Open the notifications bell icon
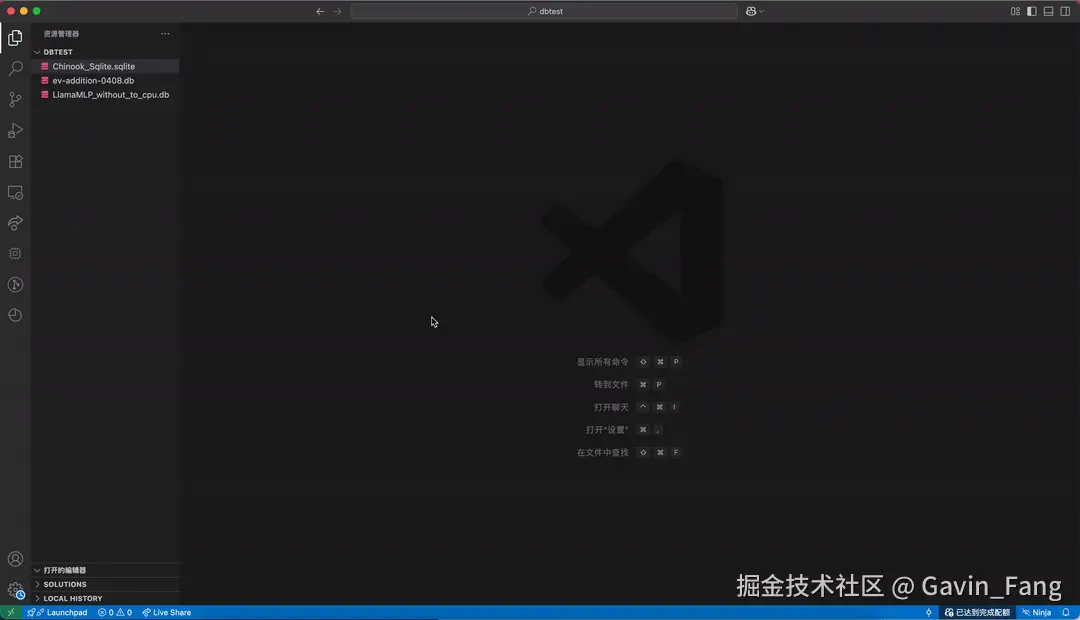This screenshot has width=1080, height=620. pos(1066,612)
